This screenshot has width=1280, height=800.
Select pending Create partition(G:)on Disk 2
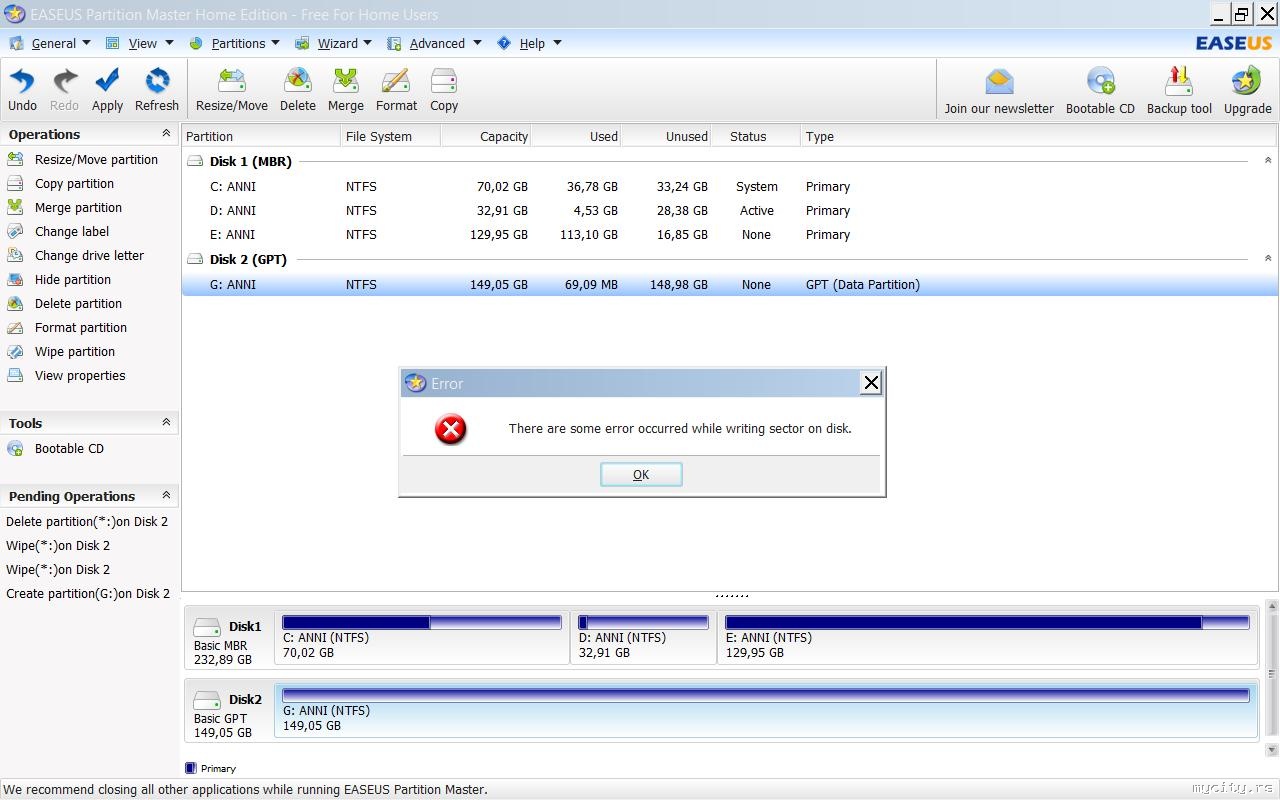pos(88,594)
